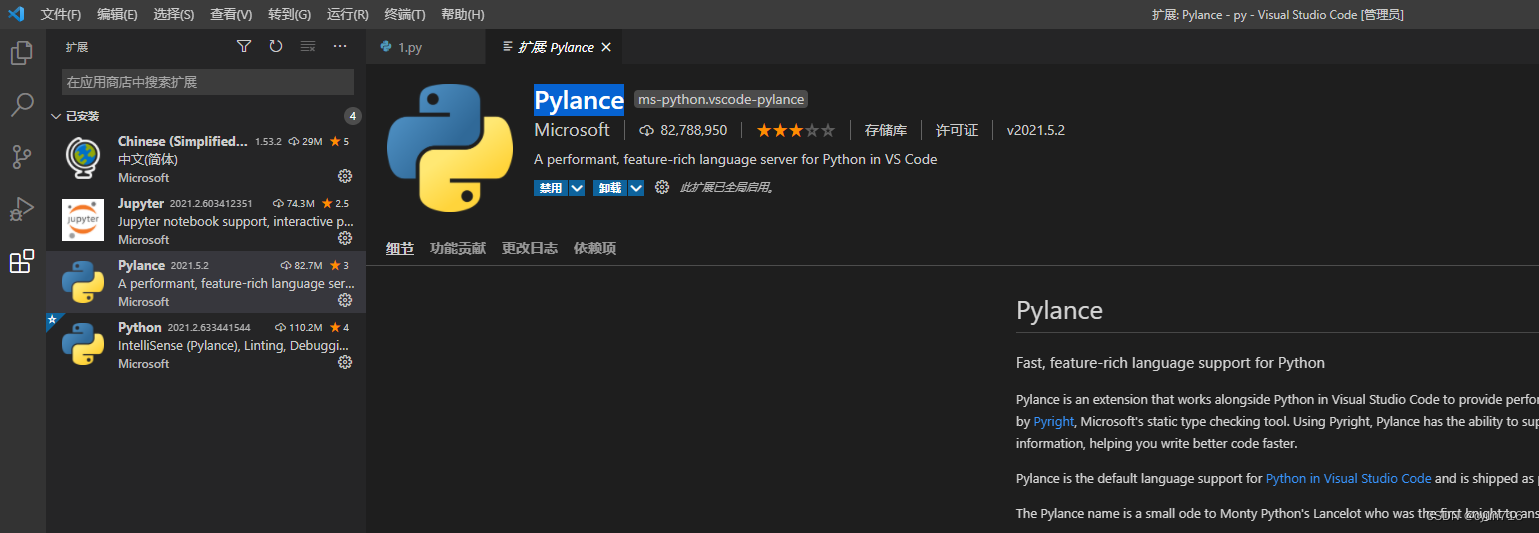Click the Pylance star rating
The image size is (1539, 533).
[795, 130]
